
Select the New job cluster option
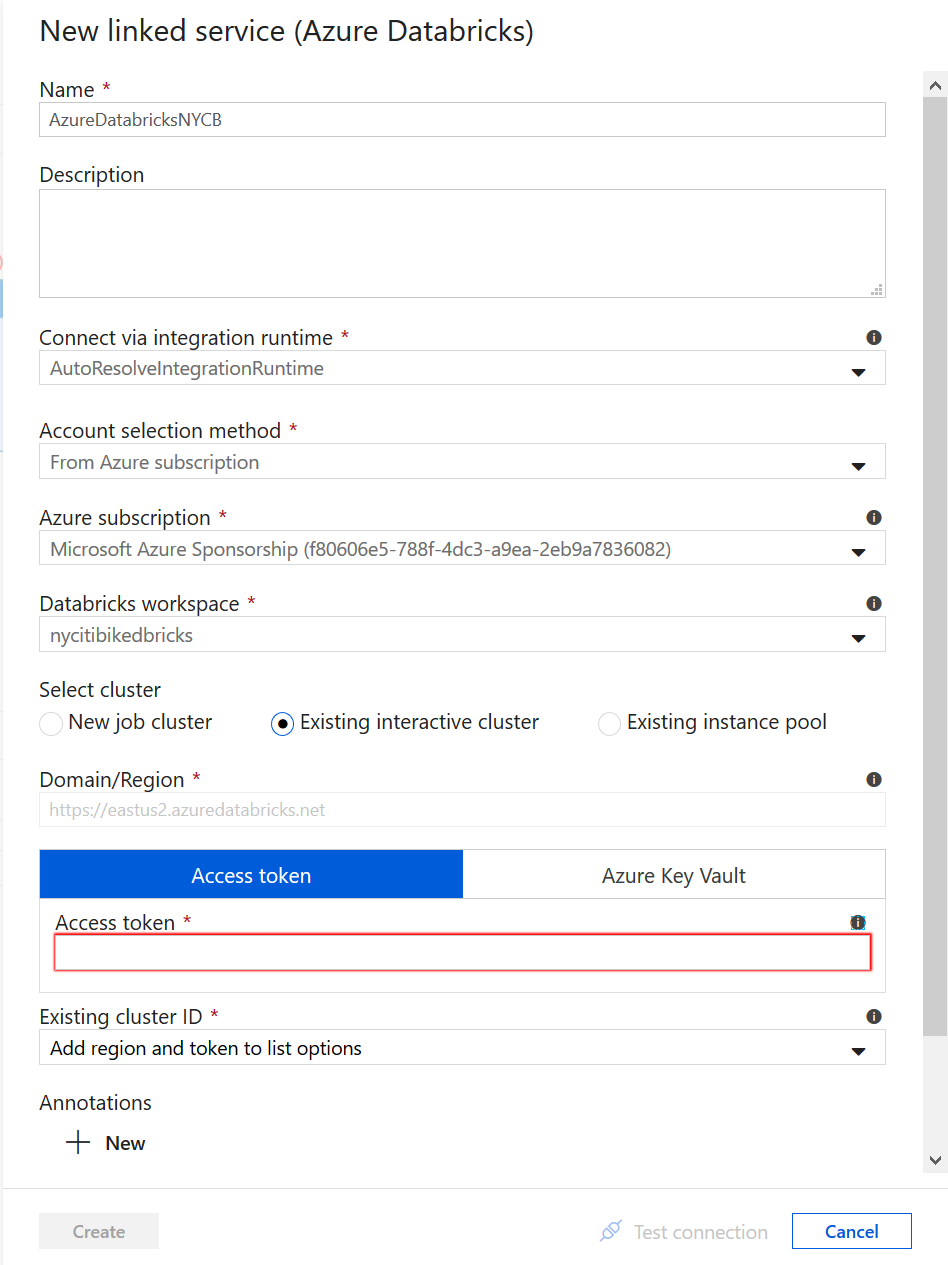[50, 723]
